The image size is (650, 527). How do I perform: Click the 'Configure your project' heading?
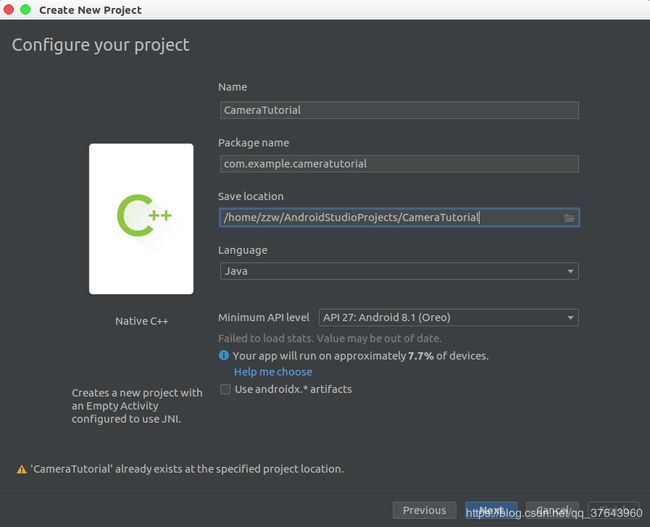(100, 45)
